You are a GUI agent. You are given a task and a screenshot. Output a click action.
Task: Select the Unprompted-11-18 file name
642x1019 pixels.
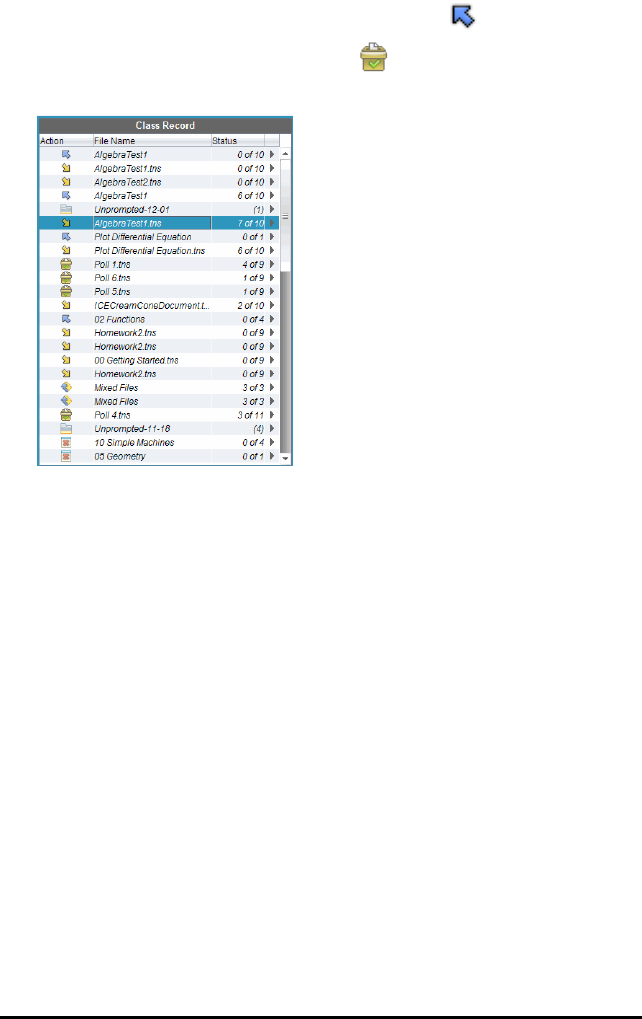(132, 429)
